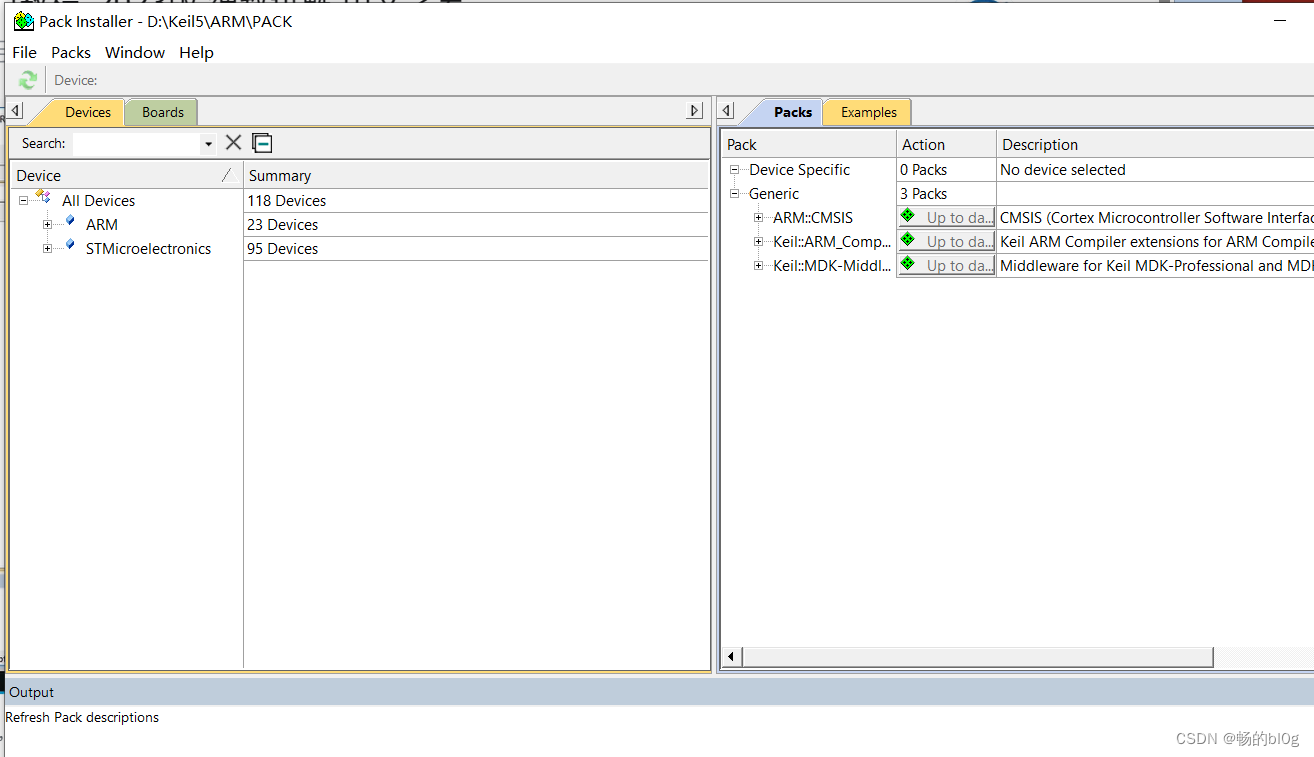Click the left panel scroll-left tab arrow
Image resolution: width=1314 pixels, height=757 pixels.
pyautogui.click(x=16, y=111)
